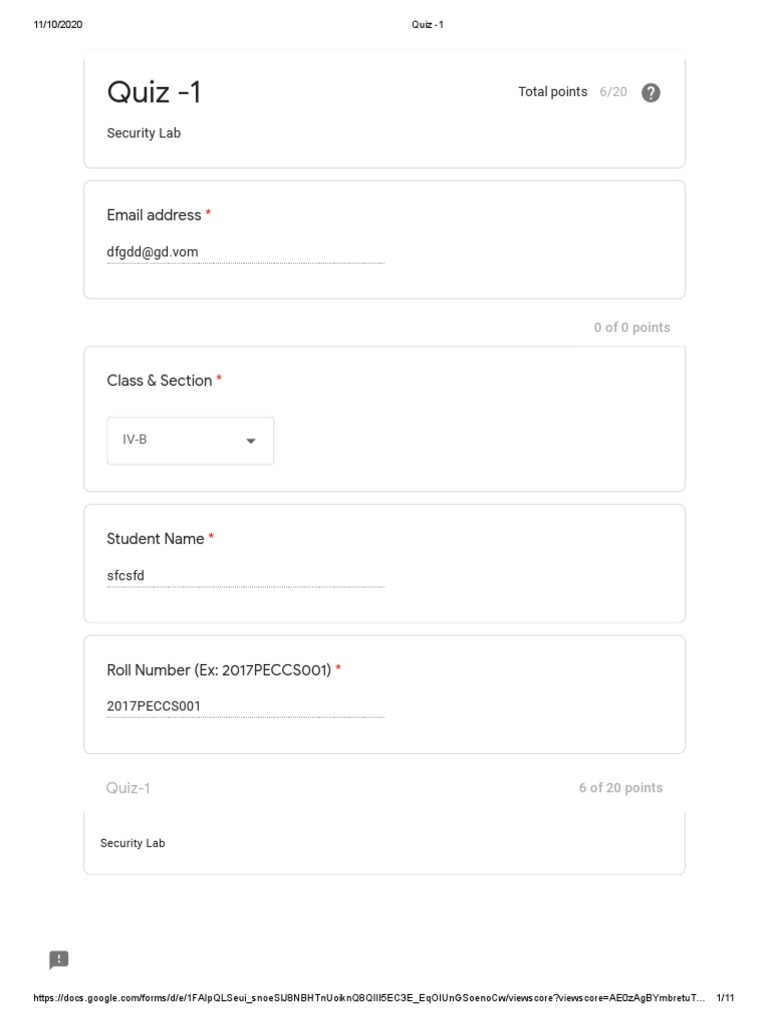Click the 11/10/2020 date in page header
The width and height of the screenshot is (768, 1024).
[58, 25]
